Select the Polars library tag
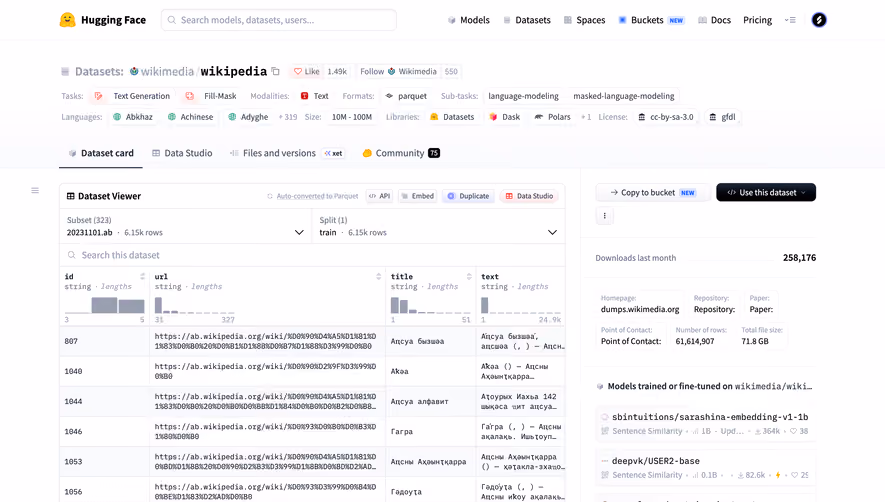 (553, 117)
